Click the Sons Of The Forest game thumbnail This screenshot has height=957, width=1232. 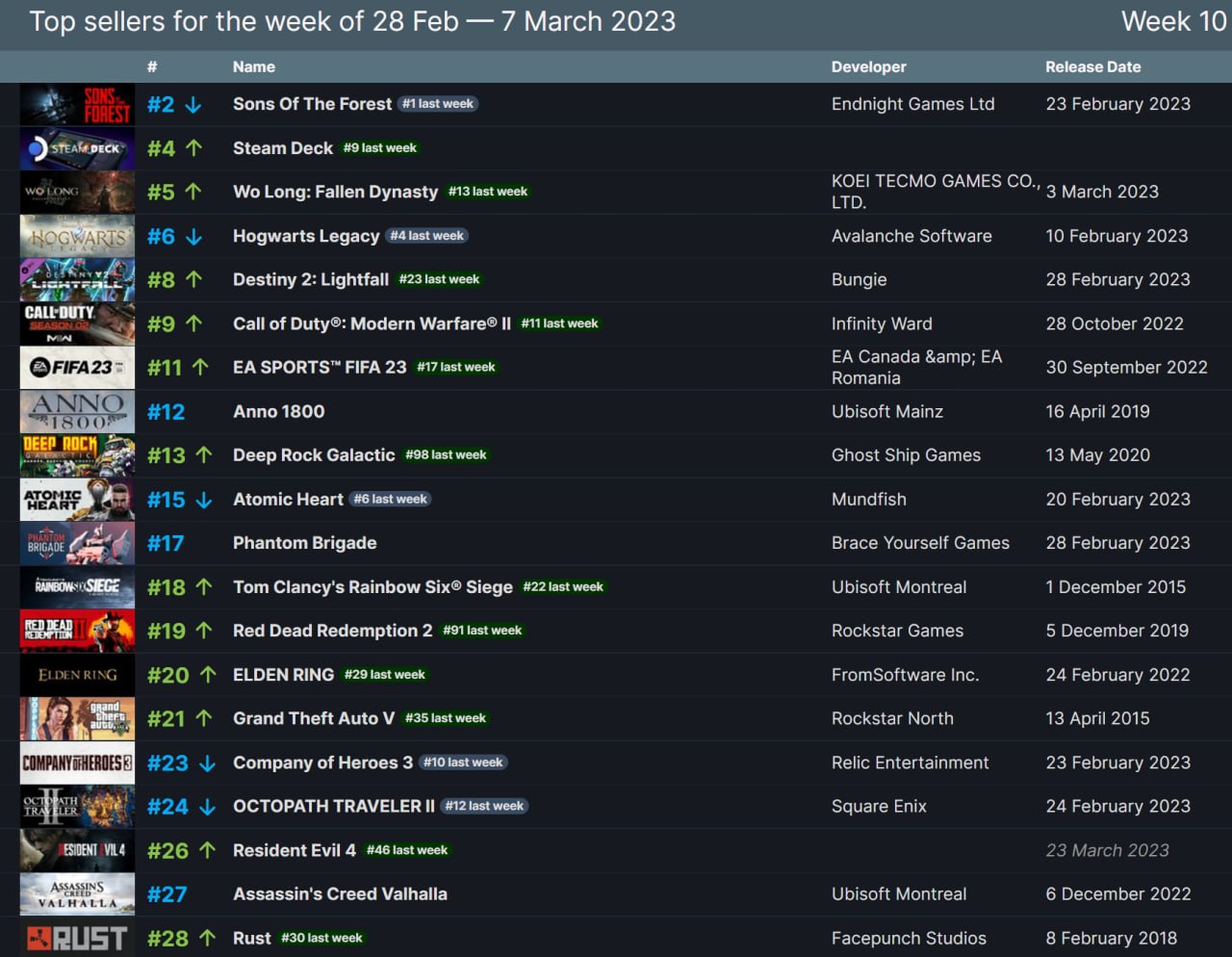(77, 104)
